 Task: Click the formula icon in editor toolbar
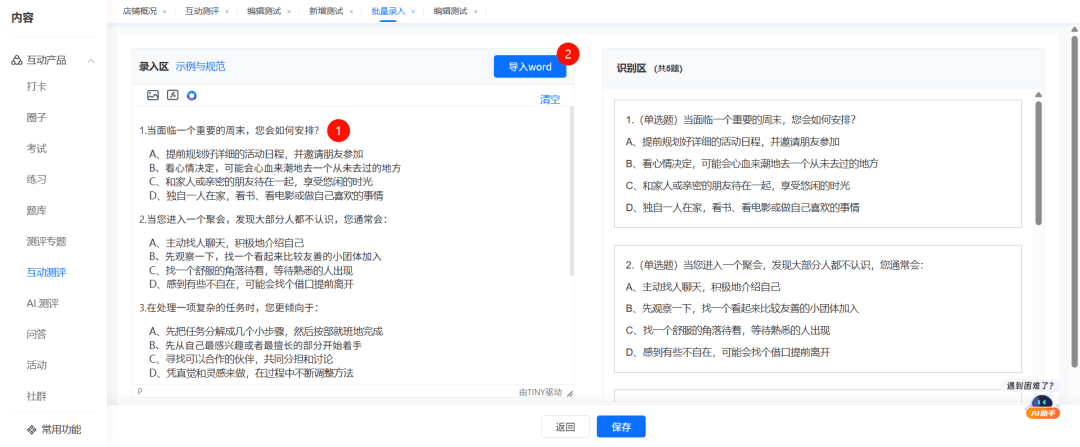(172, 95)
